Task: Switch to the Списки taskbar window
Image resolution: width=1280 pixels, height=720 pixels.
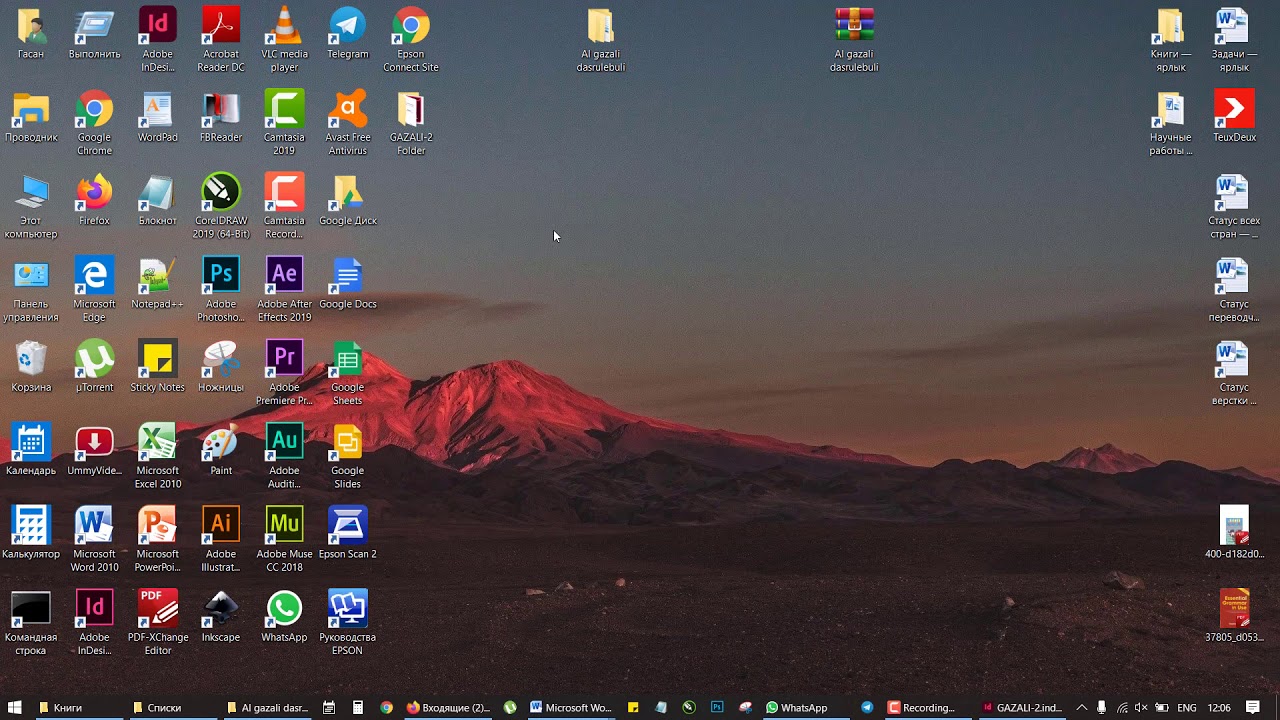Action: point(172,708)
